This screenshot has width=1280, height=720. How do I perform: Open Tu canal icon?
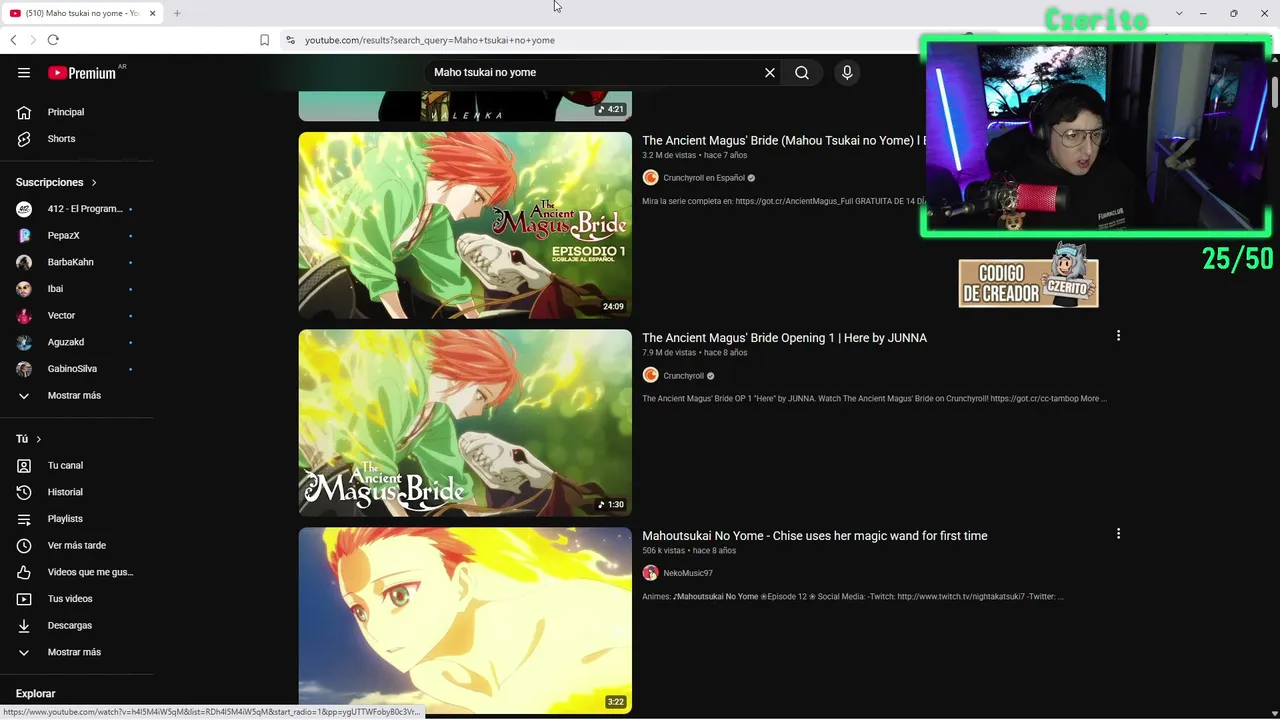[x=25, y=466]
